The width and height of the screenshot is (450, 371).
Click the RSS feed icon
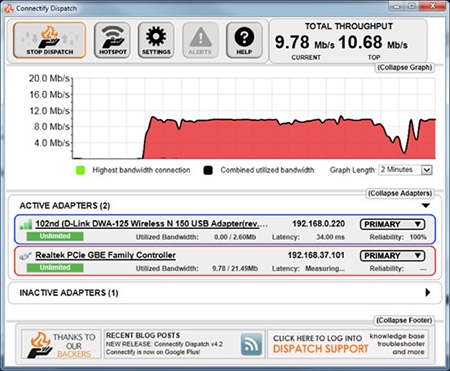pos(252,344)
